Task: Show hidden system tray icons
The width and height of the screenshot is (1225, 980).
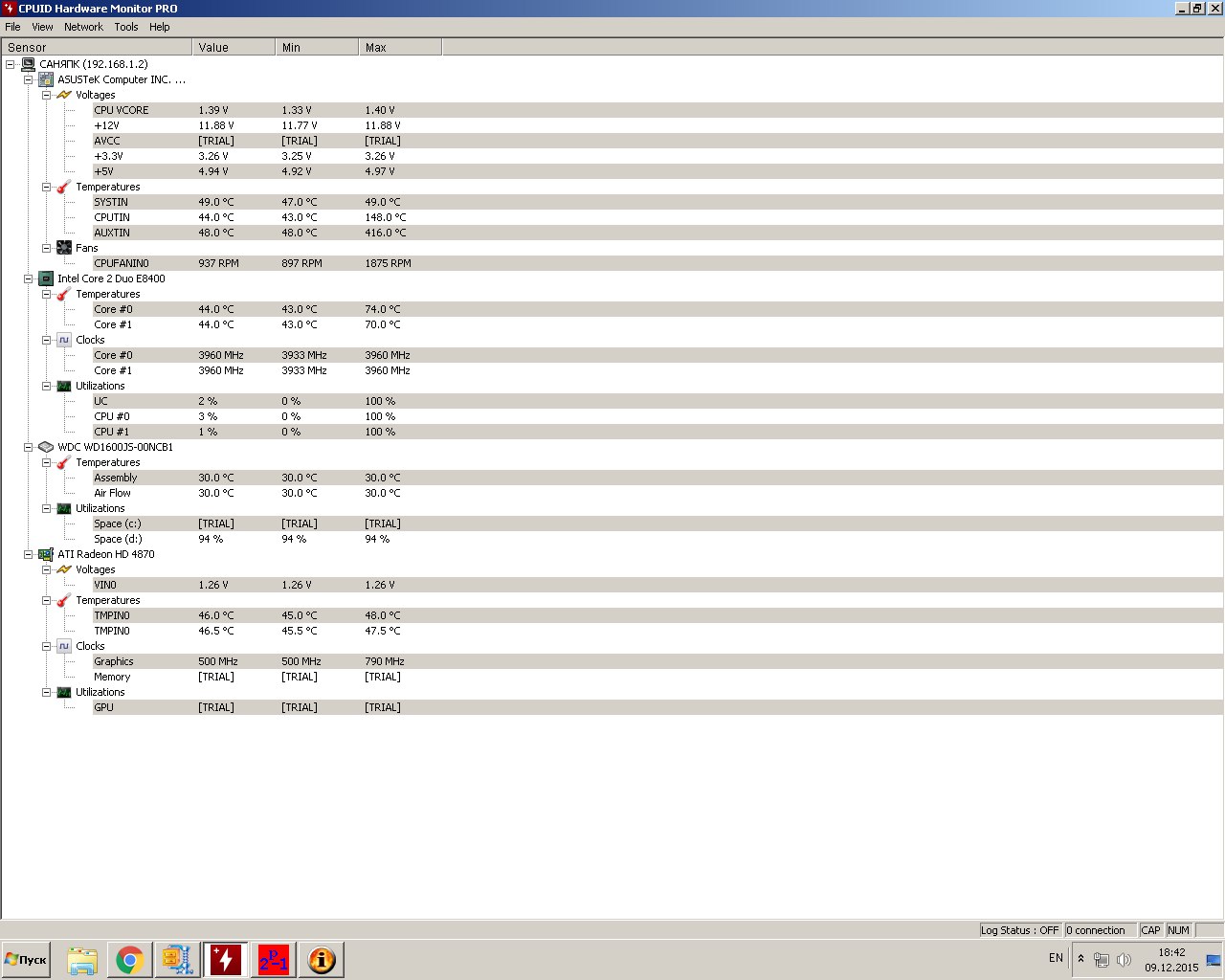Action: (x=1080, y=959)
